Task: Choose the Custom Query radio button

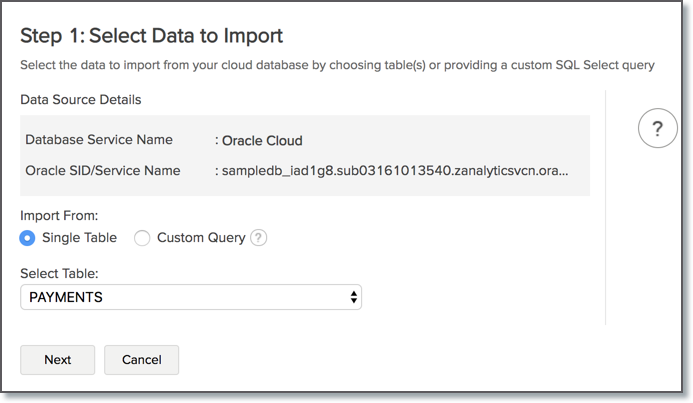Action: pyautogui.click(x=142, y=238)
